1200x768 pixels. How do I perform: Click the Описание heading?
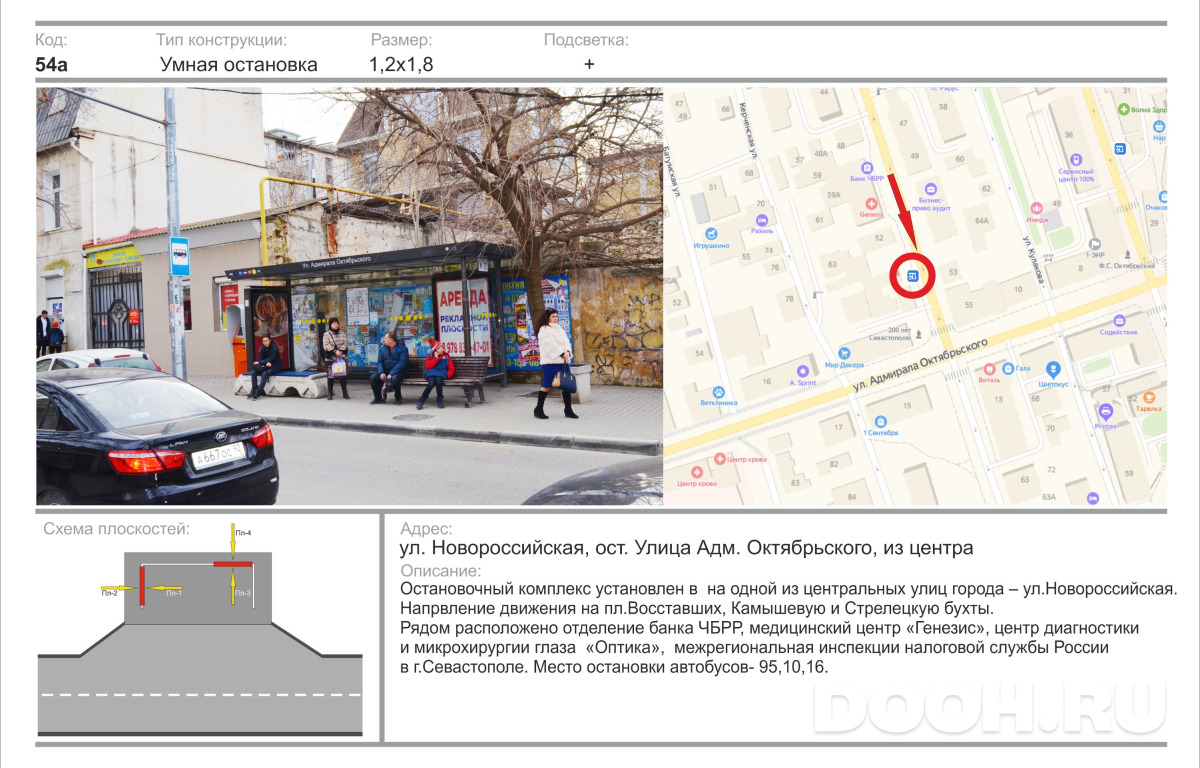(440, 571)
